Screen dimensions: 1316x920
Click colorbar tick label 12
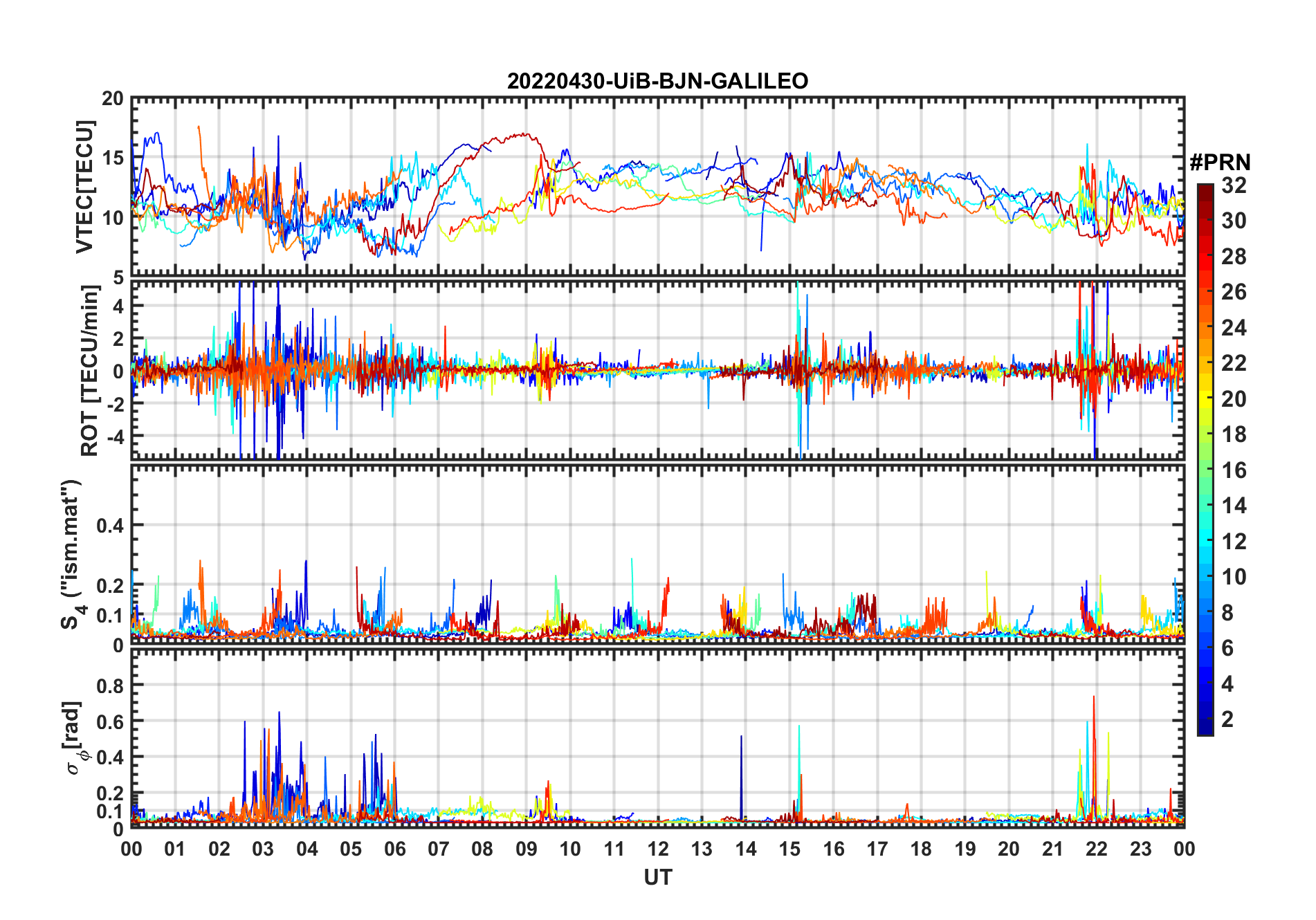point(1234,542)
